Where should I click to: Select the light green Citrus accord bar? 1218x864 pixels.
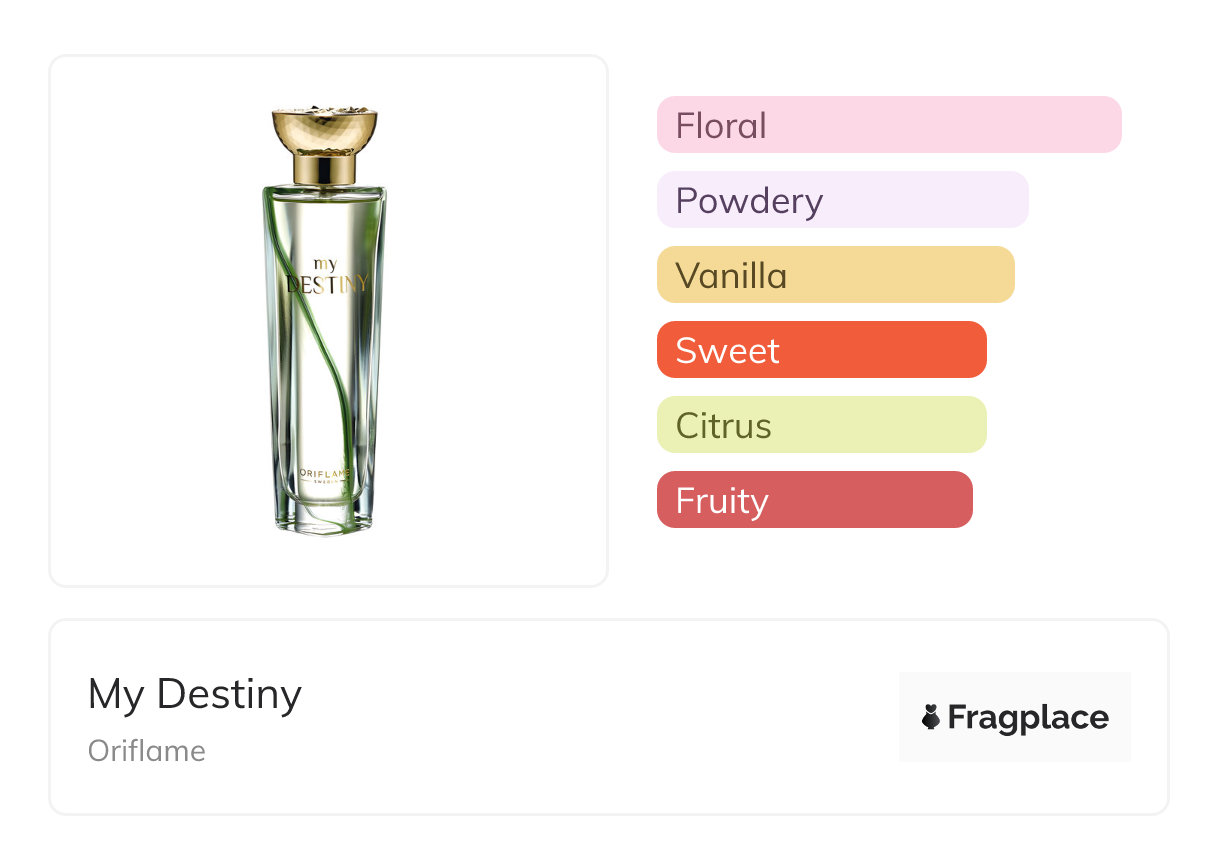coord(821,425)
